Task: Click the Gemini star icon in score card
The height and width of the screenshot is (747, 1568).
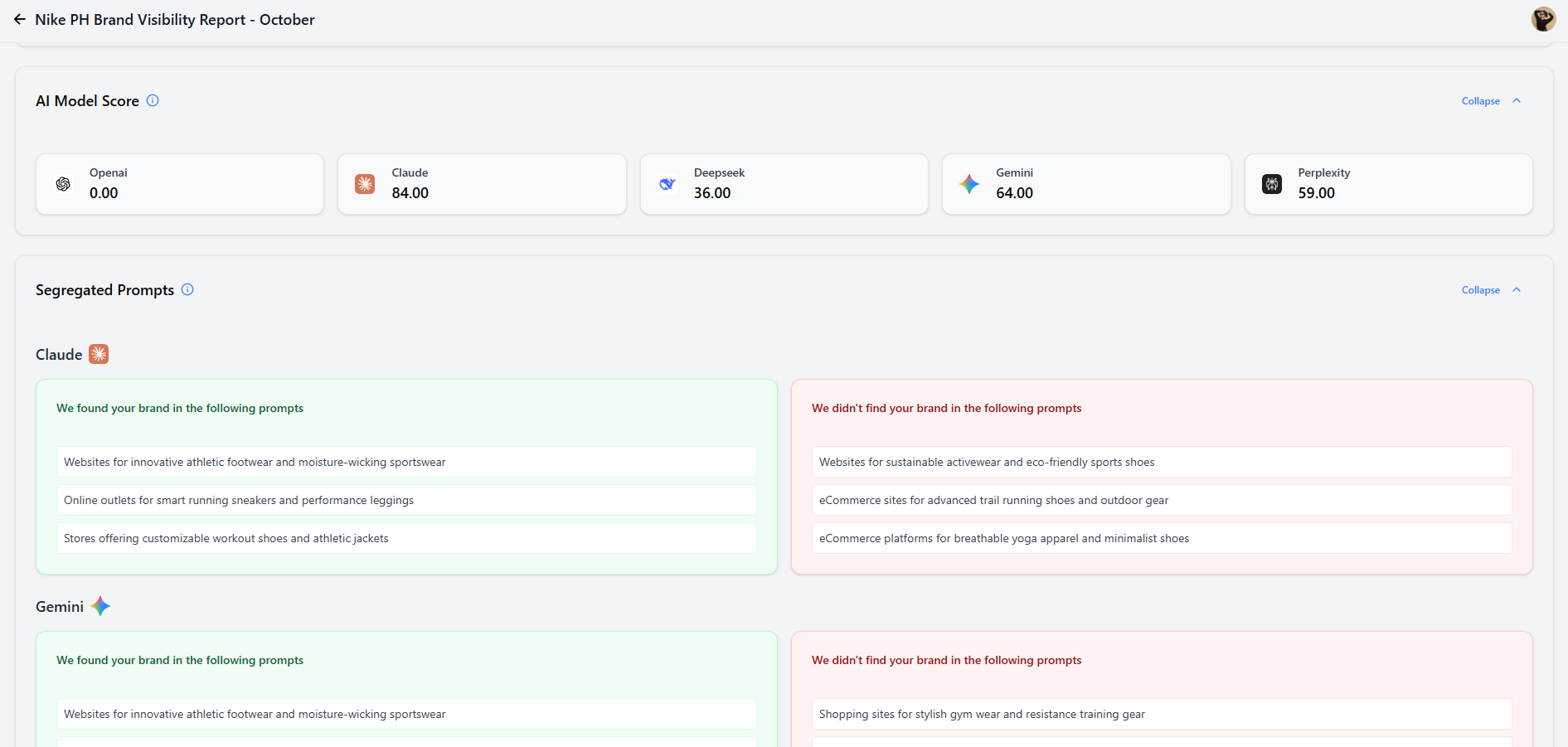Action: (969, 184)
